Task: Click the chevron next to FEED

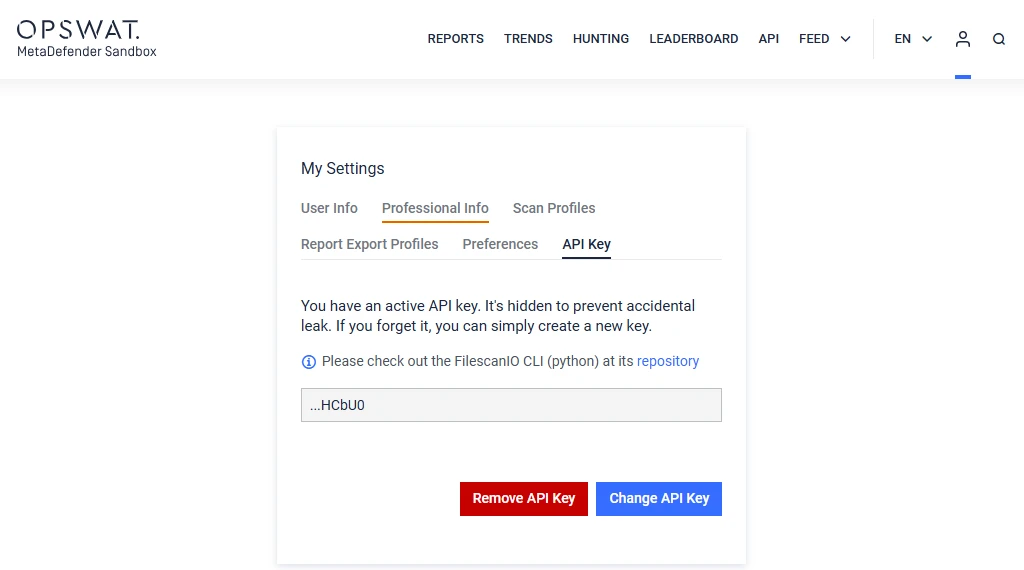Action: (x=846, y=39)
